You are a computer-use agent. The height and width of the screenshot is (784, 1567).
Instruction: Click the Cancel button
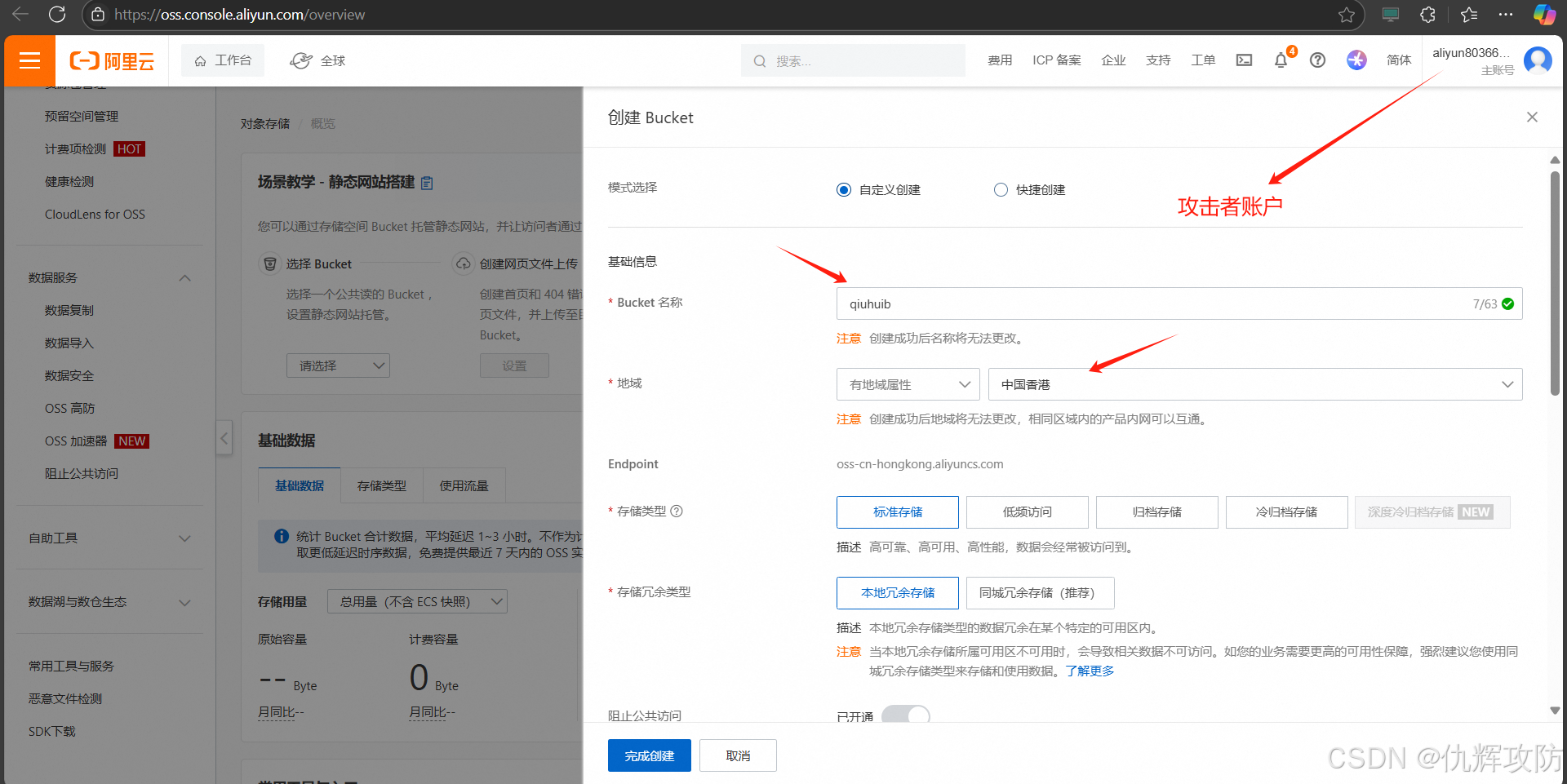pos(738,755)
